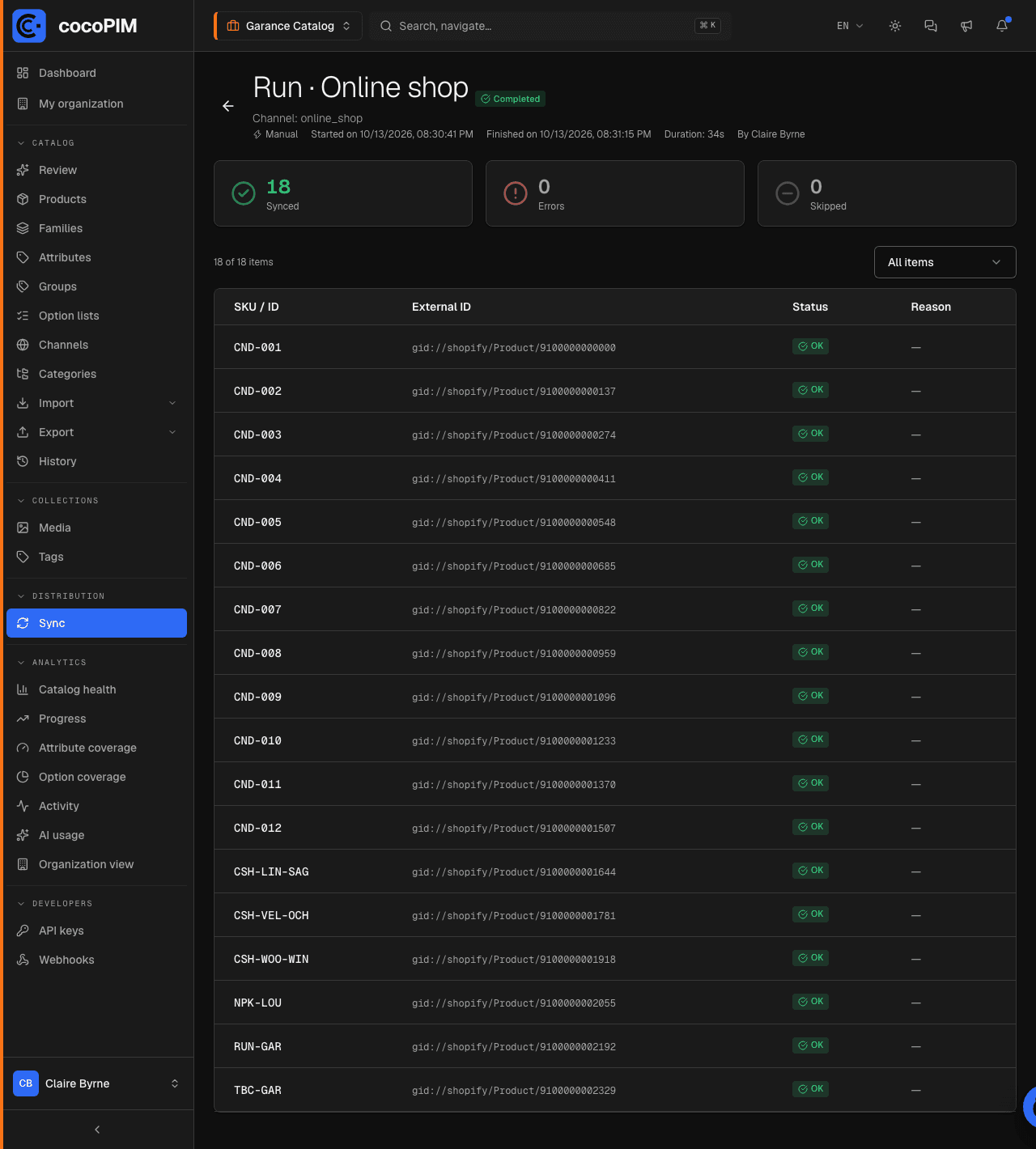Click the Synced green check icon
The width and height of the screenshot is (1036, 1149).
pyautogui.click(x=244, y=193)
